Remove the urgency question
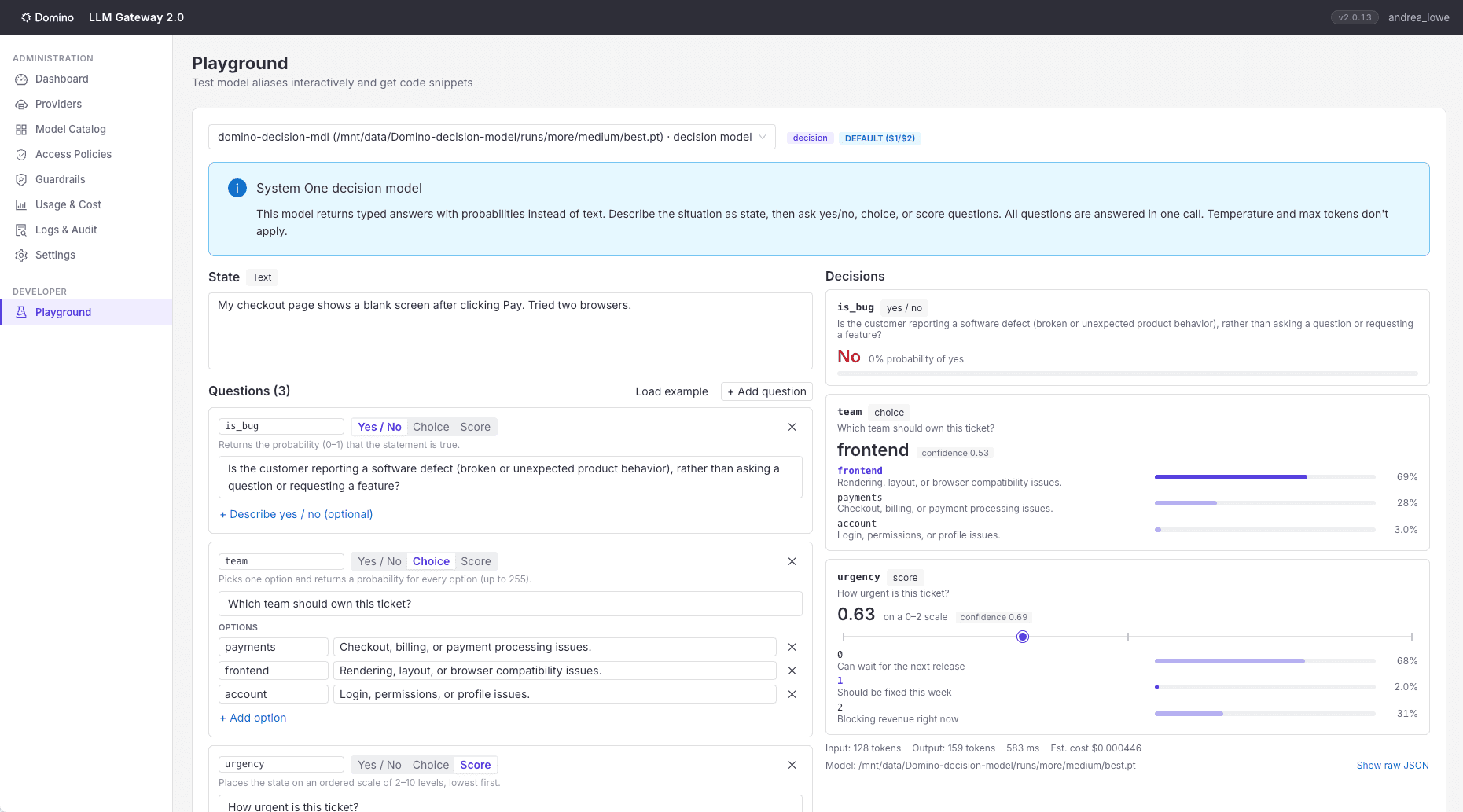Viewport: 1463px width, 812px height. coord(792,765)
